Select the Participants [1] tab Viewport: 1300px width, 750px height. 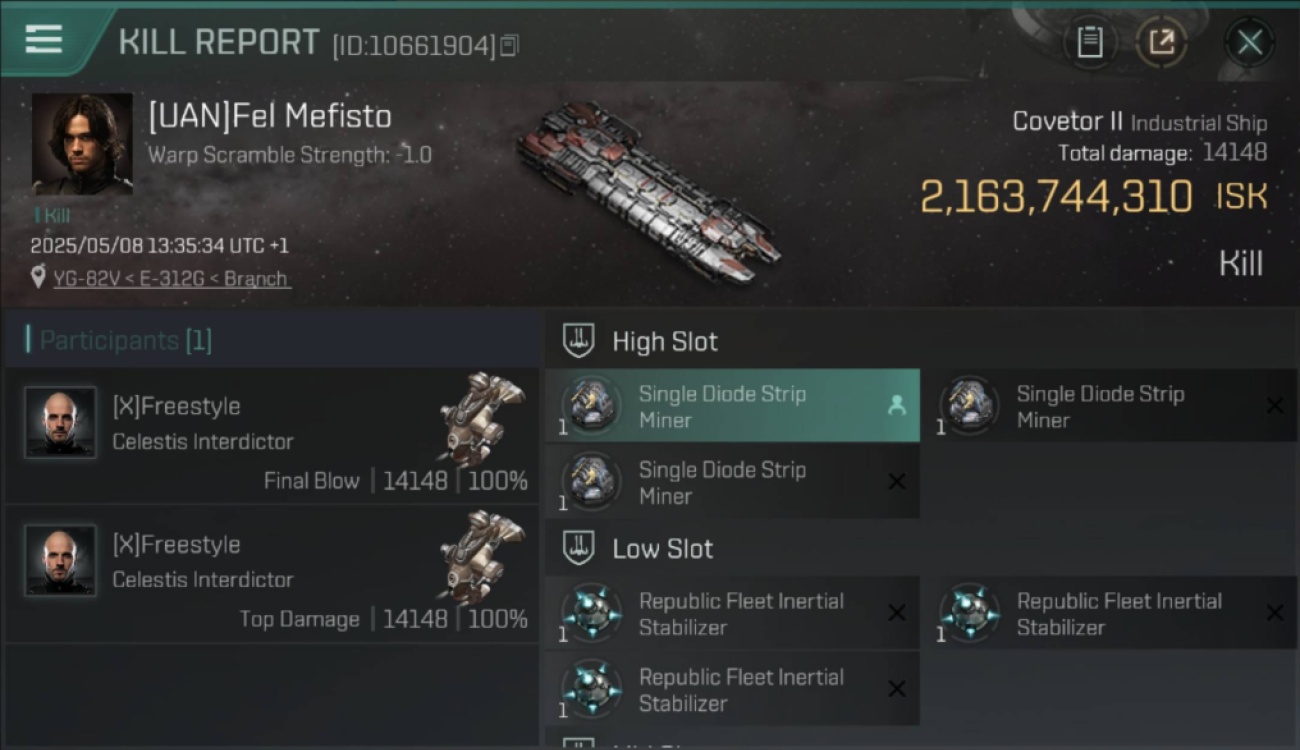[125, 340]
